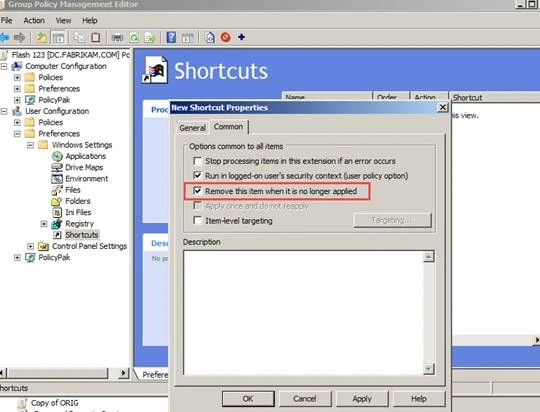Open the Registry preference item

[x=79, y=224]
